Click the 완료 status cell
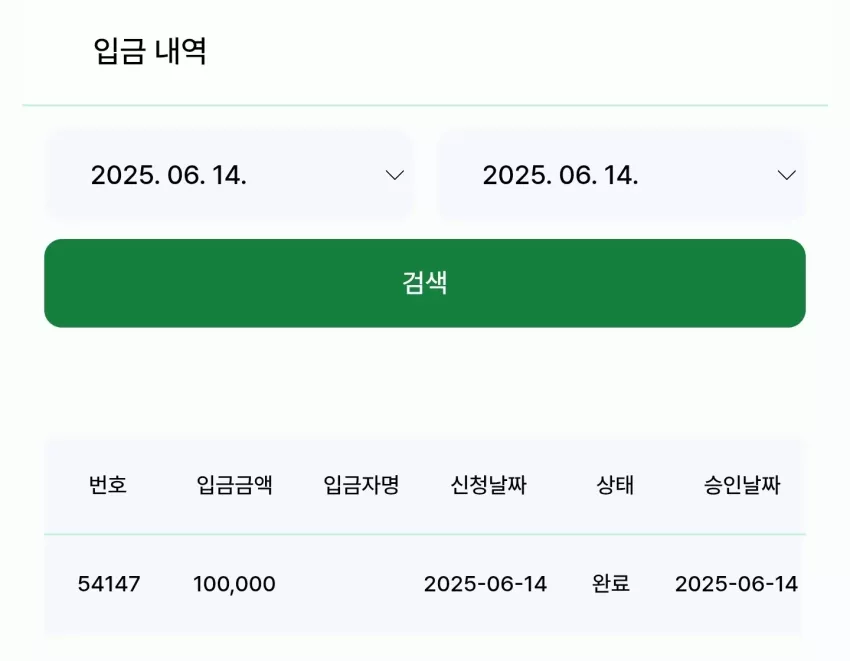This screenshot has width=850, height=661. (611, 584)
